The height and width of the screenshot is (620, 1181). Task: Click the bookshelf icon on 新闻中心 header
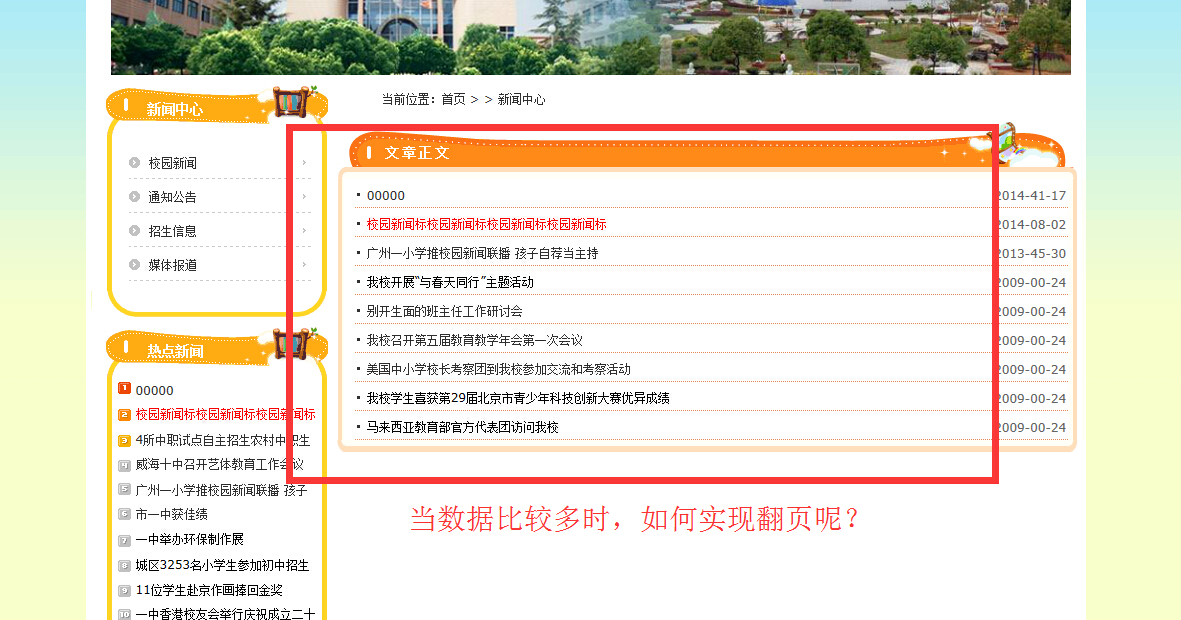[x=292, y=102]
